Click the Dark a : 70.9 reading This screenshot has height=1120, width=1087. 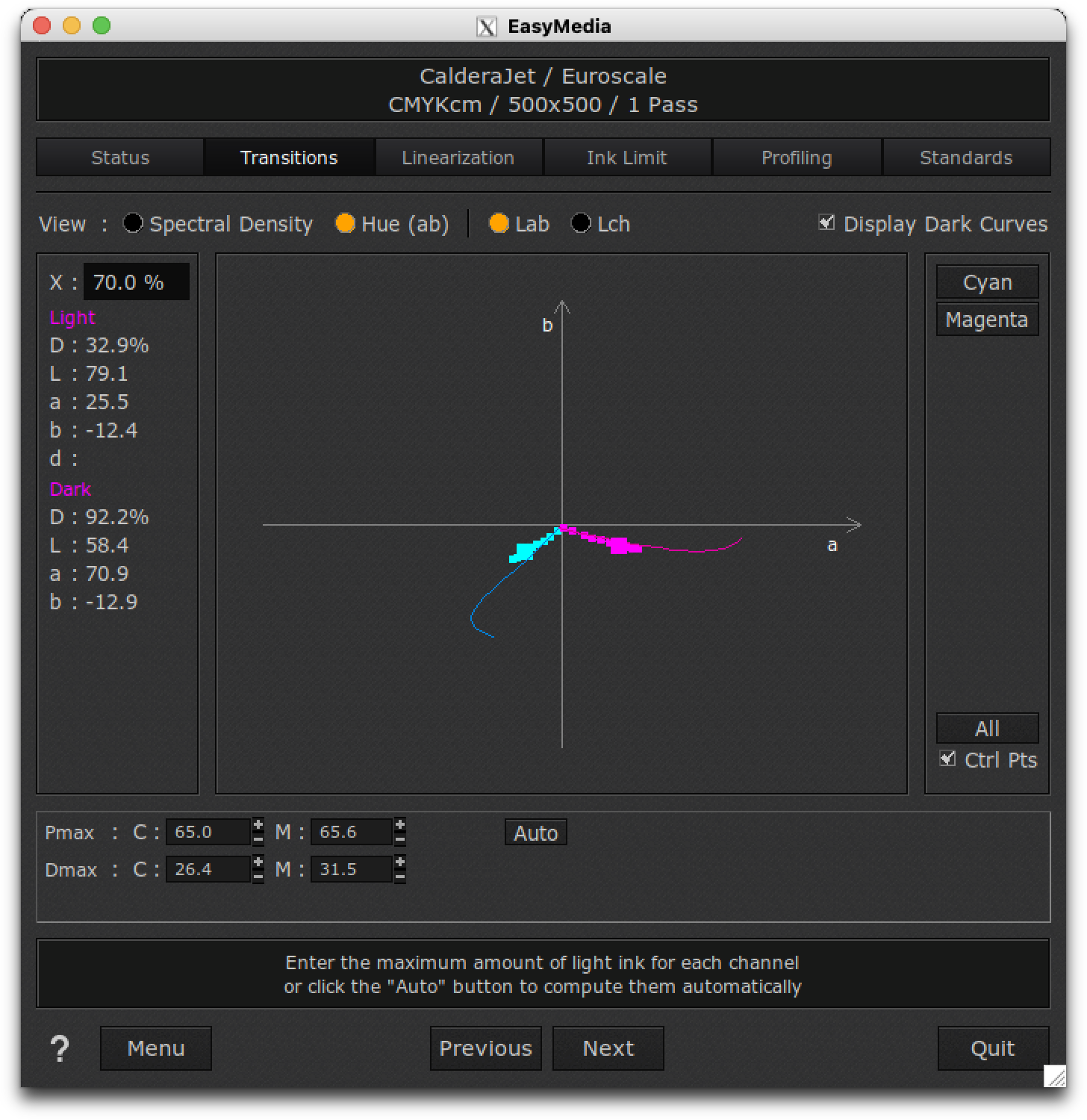click(x=89, y=573)
